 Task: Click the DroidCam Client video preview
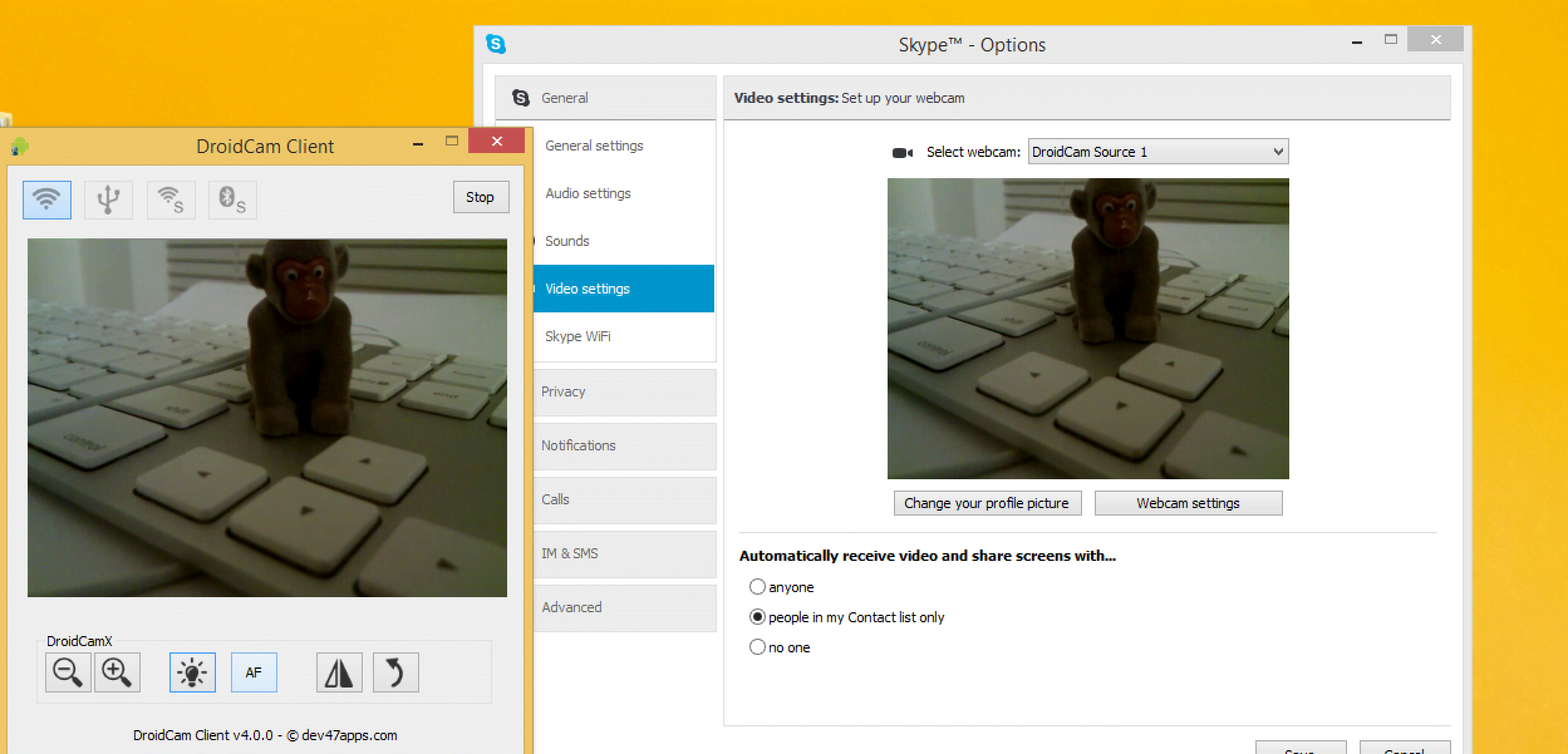tap(267, 418)
